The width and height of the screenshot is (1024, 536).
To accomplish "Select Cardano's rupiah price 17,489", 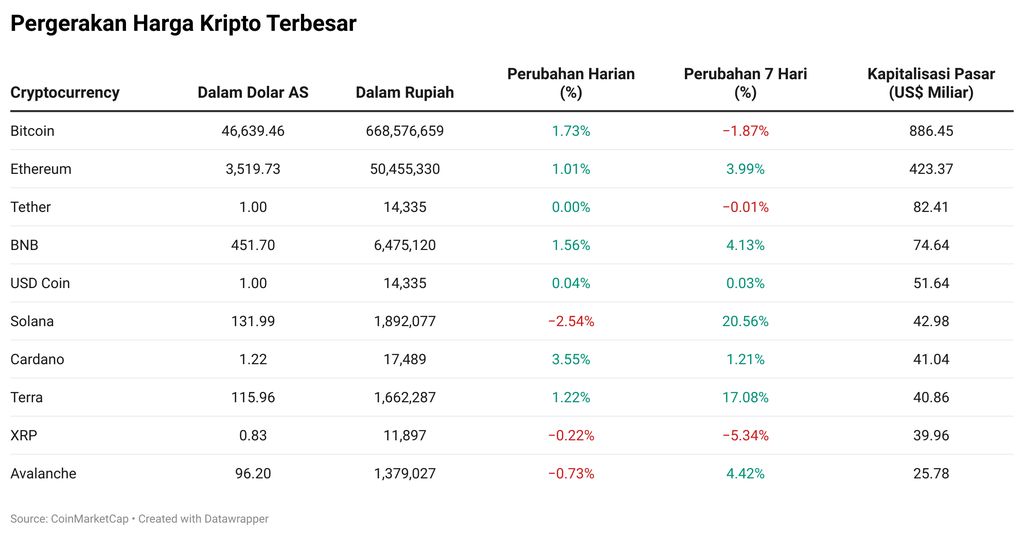I will [x=404, y=359].
